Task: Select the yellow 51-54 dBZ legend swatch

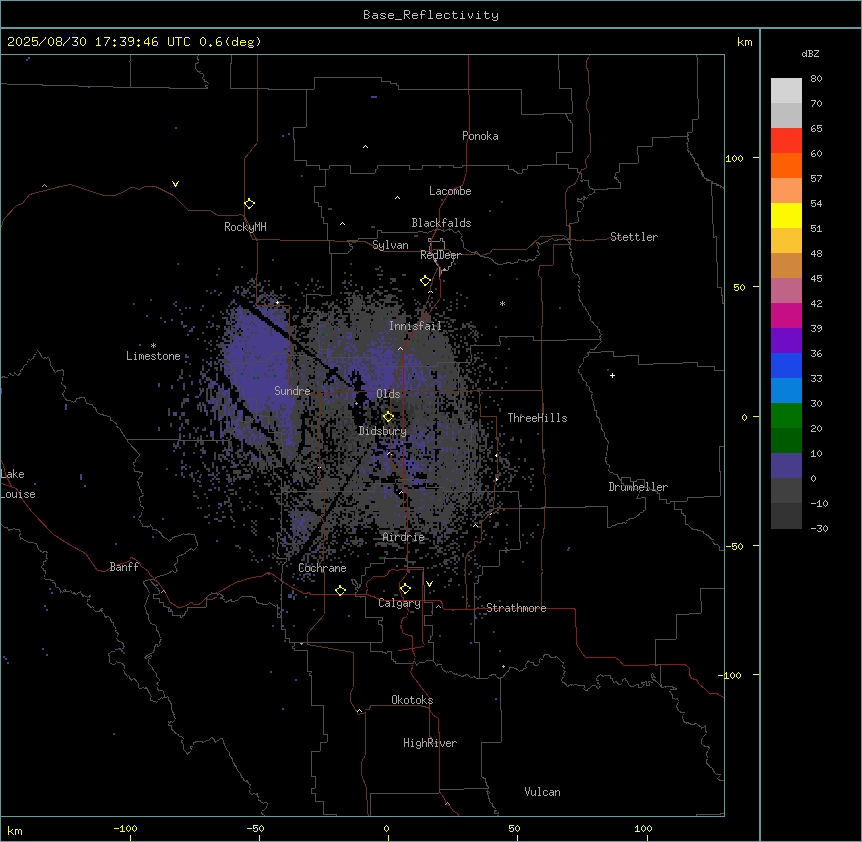Action: (786, 215)
